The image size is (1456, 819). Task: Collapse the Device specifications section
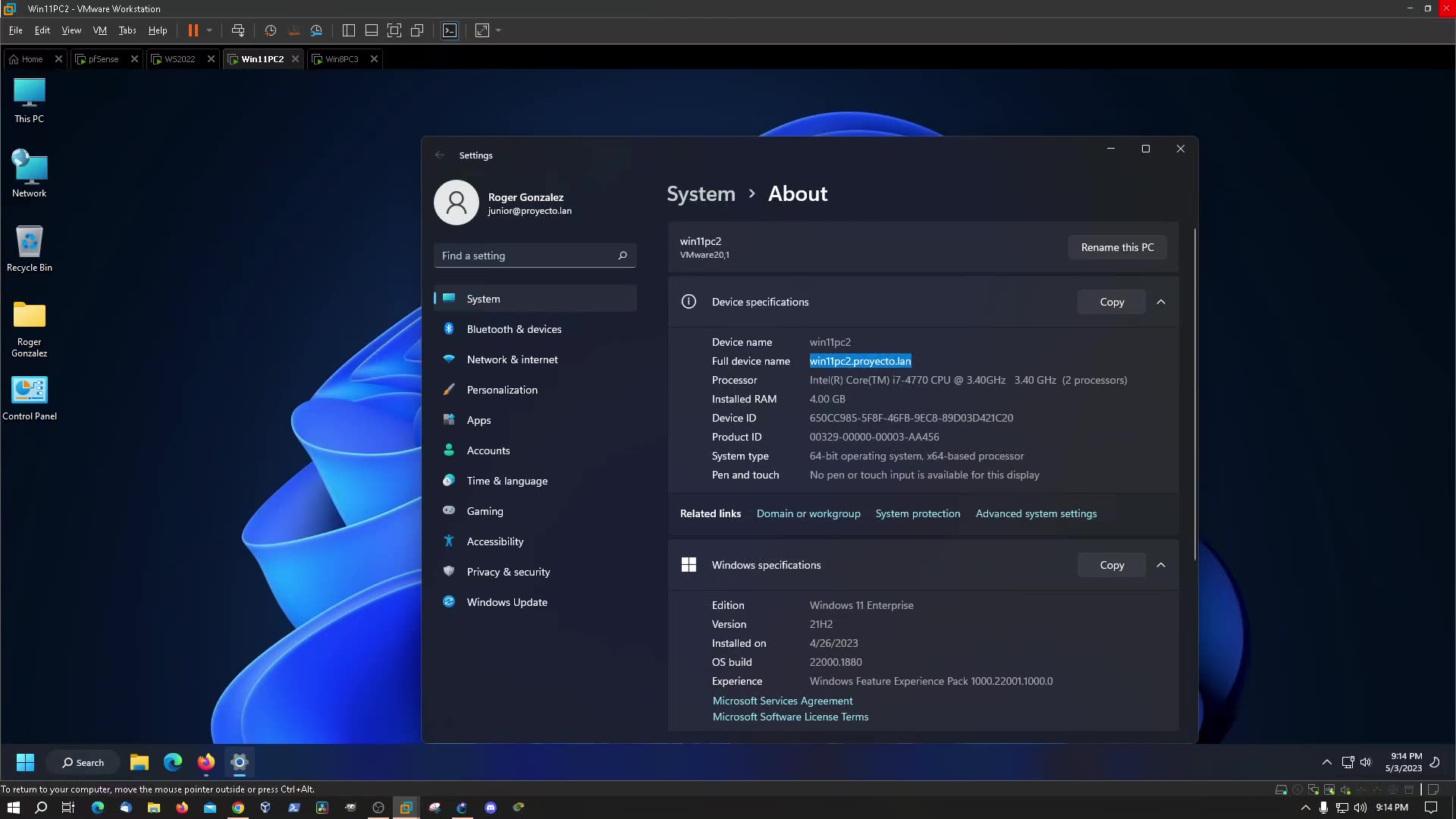[x=1161, y=301]
